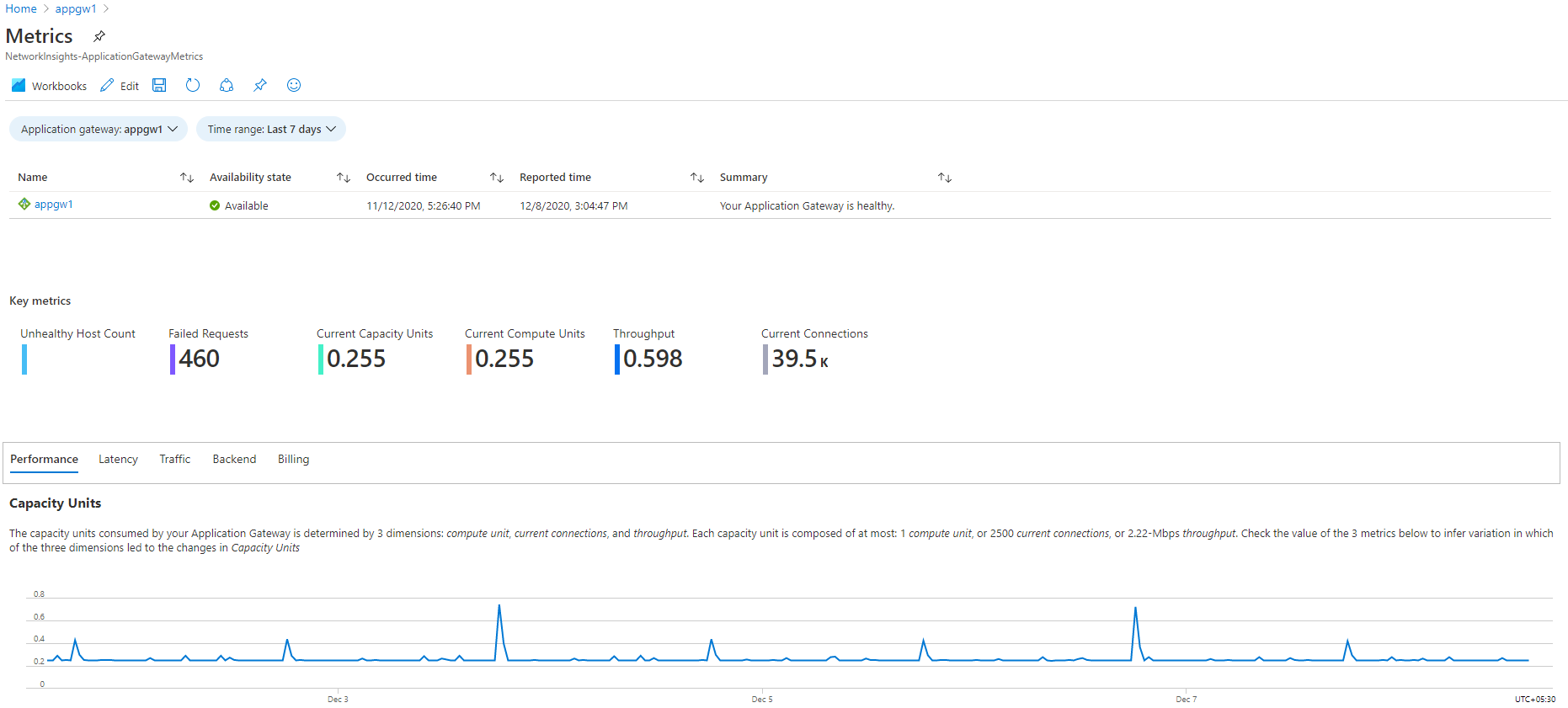Send feedback with the smiley icon

(294, 85)
